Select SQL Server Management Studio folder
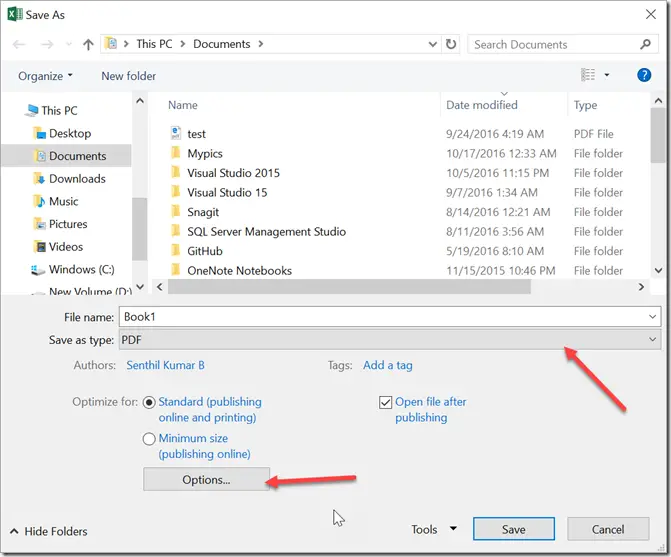671x557 pixels. [x=267, y=232]
